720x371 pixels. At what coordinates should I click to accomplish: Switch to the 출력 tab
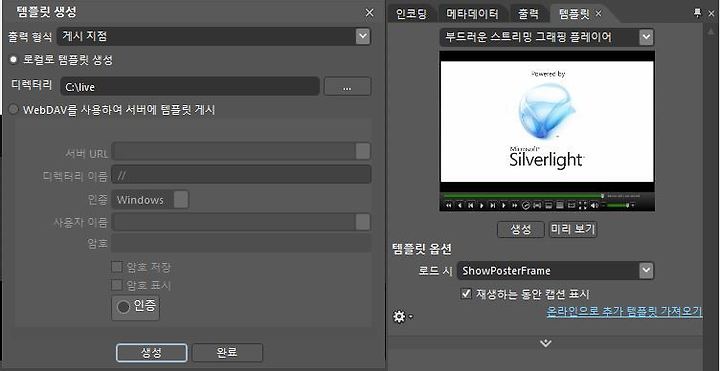pos(528,14)
